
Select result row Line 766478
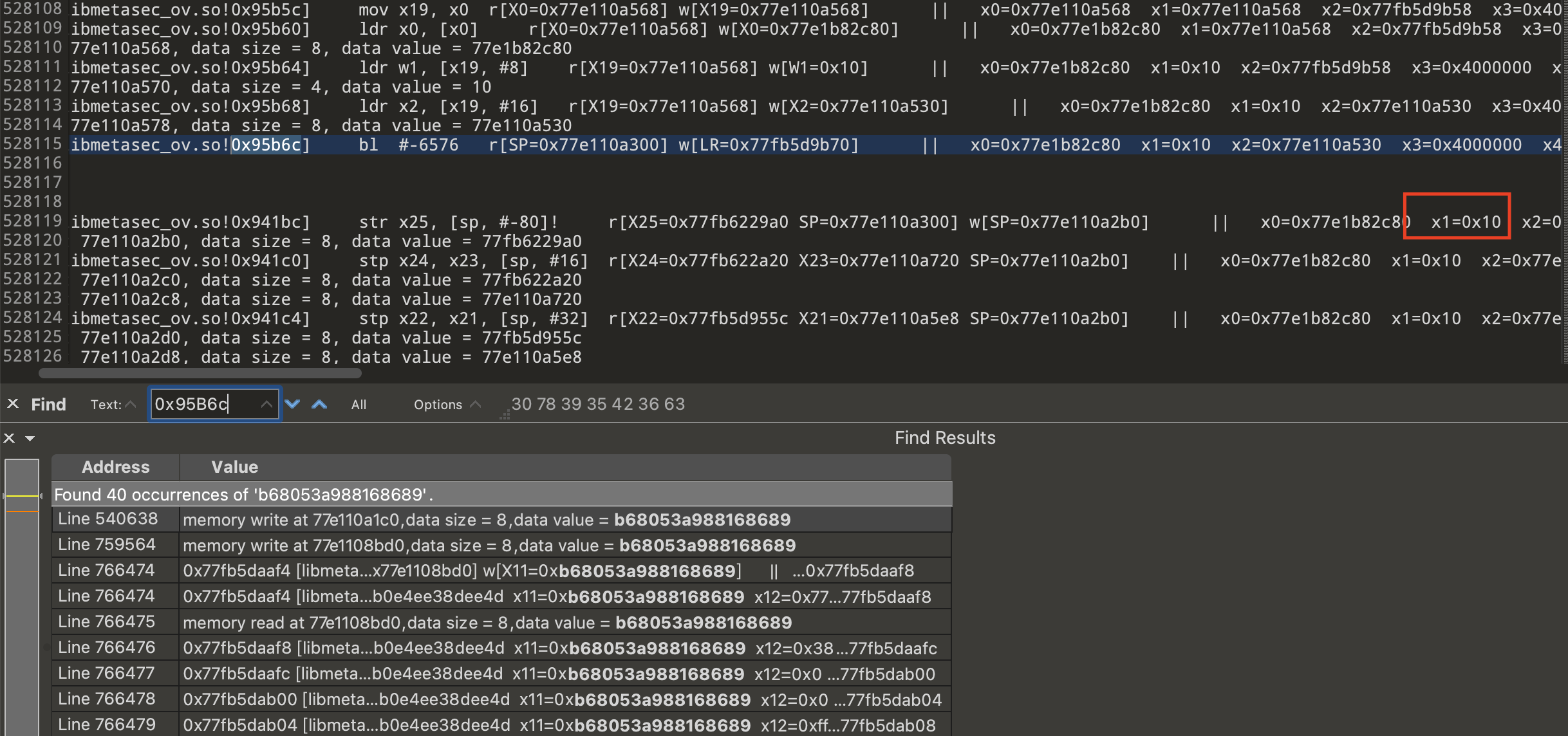point(107,699)
